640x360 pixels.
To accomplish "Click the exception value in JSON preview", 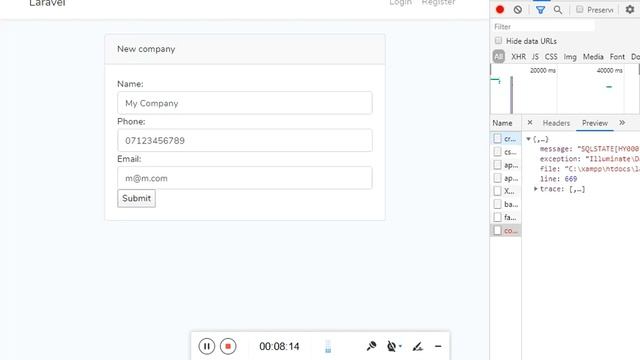I will coord(612,159).
